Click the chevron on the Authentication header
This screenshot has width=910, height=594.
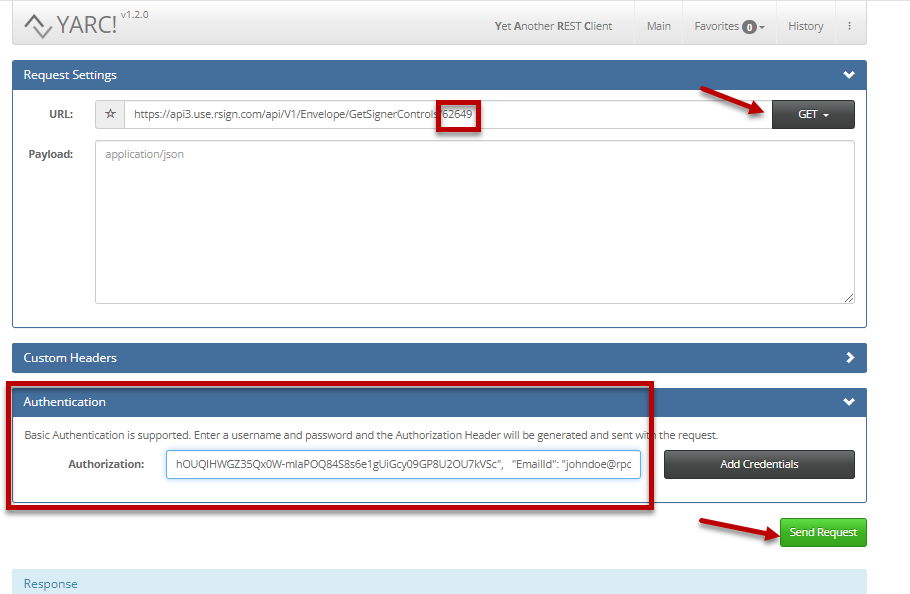(848, 402)
